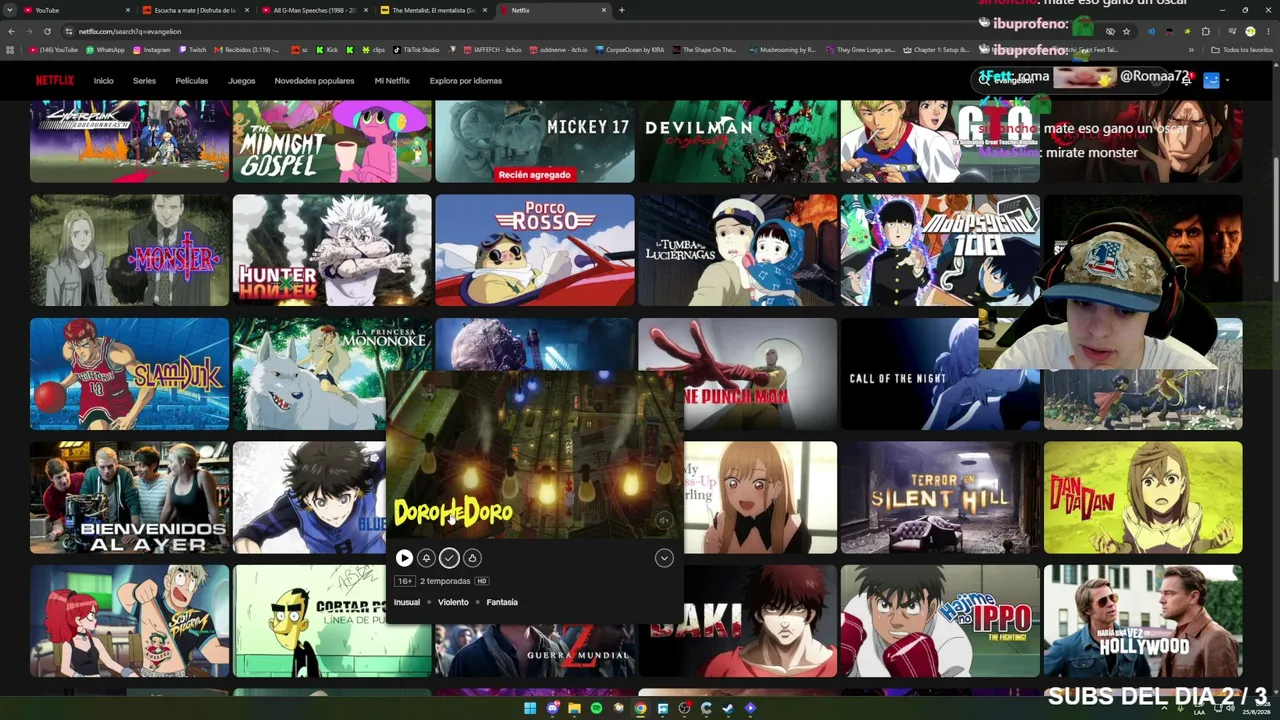Open the browser Extensions puzzle icon

click(x=1205, y=31)
